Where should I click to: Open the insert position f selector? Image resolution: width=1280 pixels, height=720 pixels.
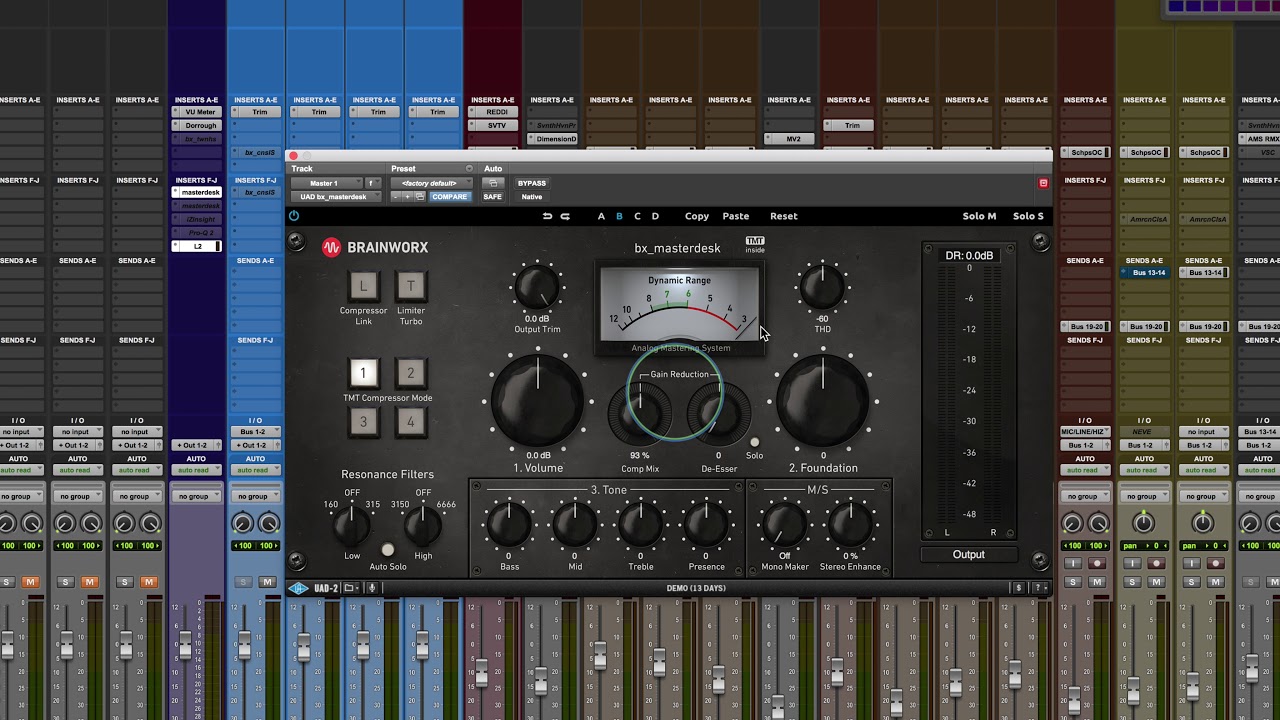(373, 183)
